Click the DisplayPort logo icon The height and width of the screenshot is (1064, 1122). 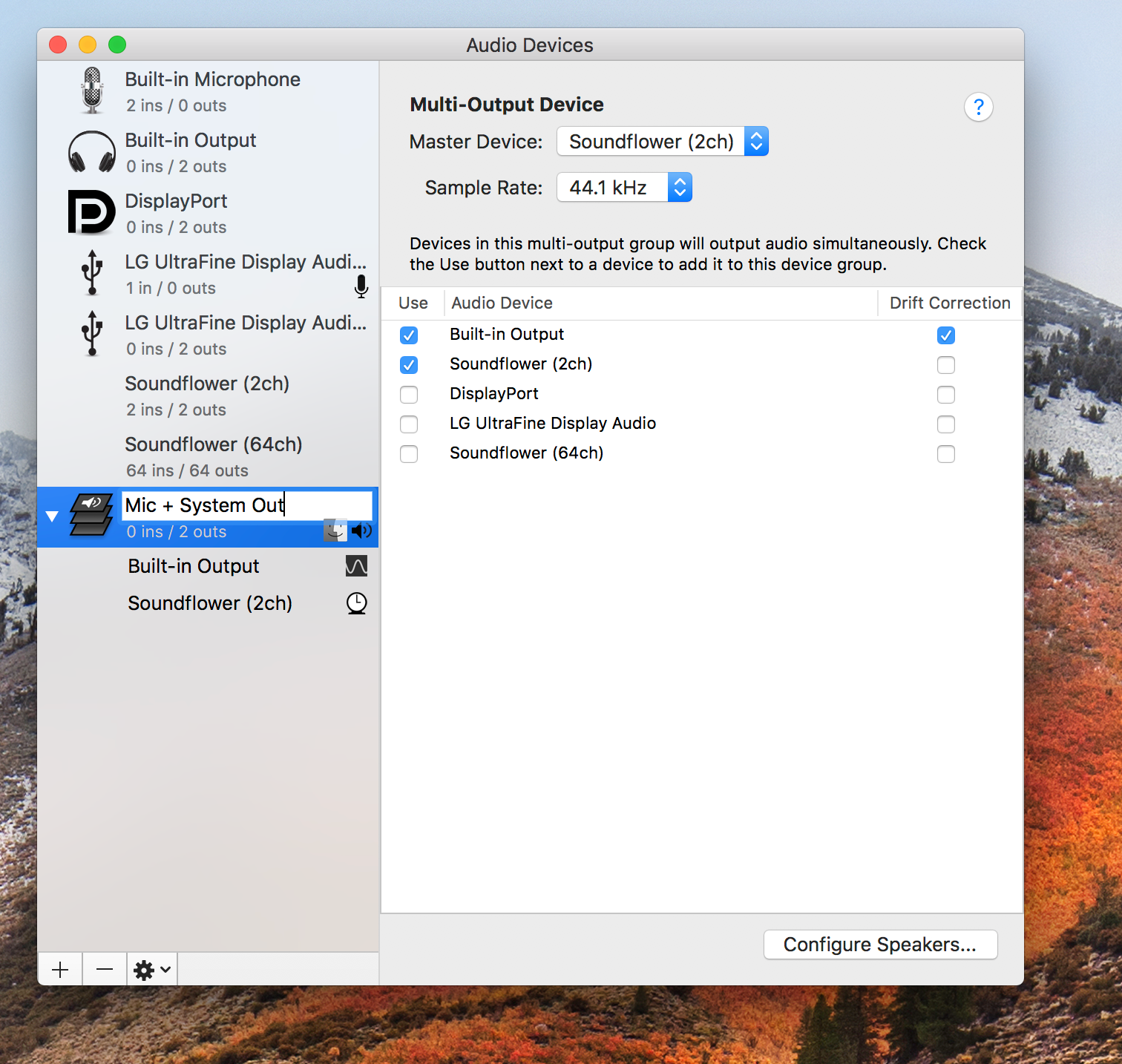pos(92,212)
